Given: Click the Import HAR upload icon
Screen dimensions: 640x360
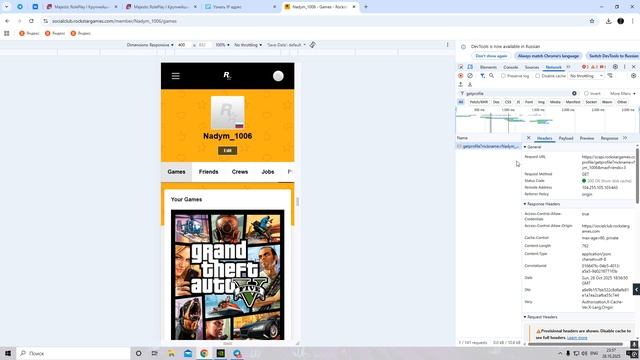Looking at the screenshot, I should [460, 84].
